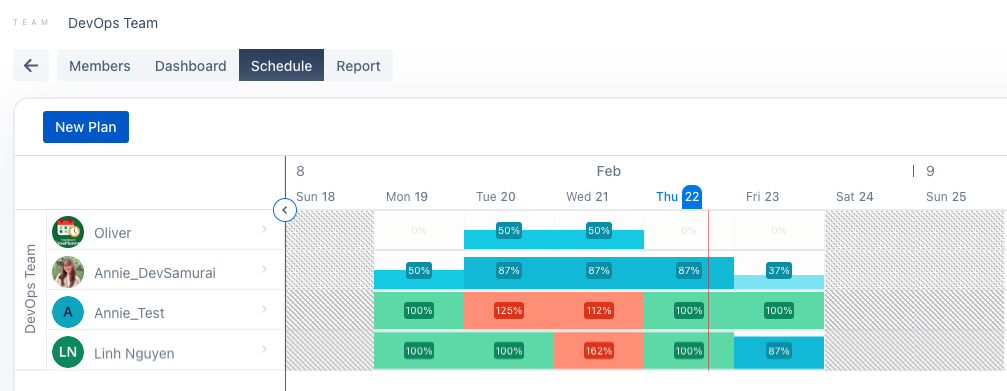Click Annie_DevSamurai's 37% Friday bar
Viewport: 1007px width, 391px height.
[x=779, y=282]
